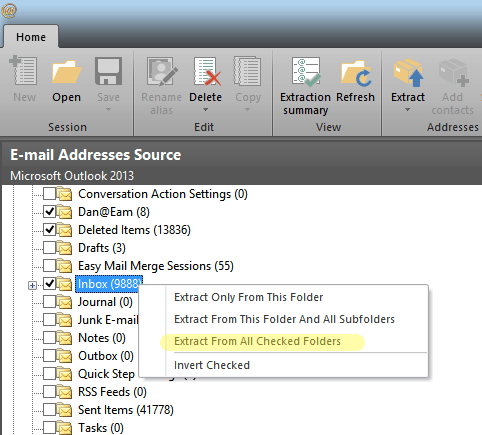Click the Delete icon with red X
482x435 pixels.
[x=206, y=71]
